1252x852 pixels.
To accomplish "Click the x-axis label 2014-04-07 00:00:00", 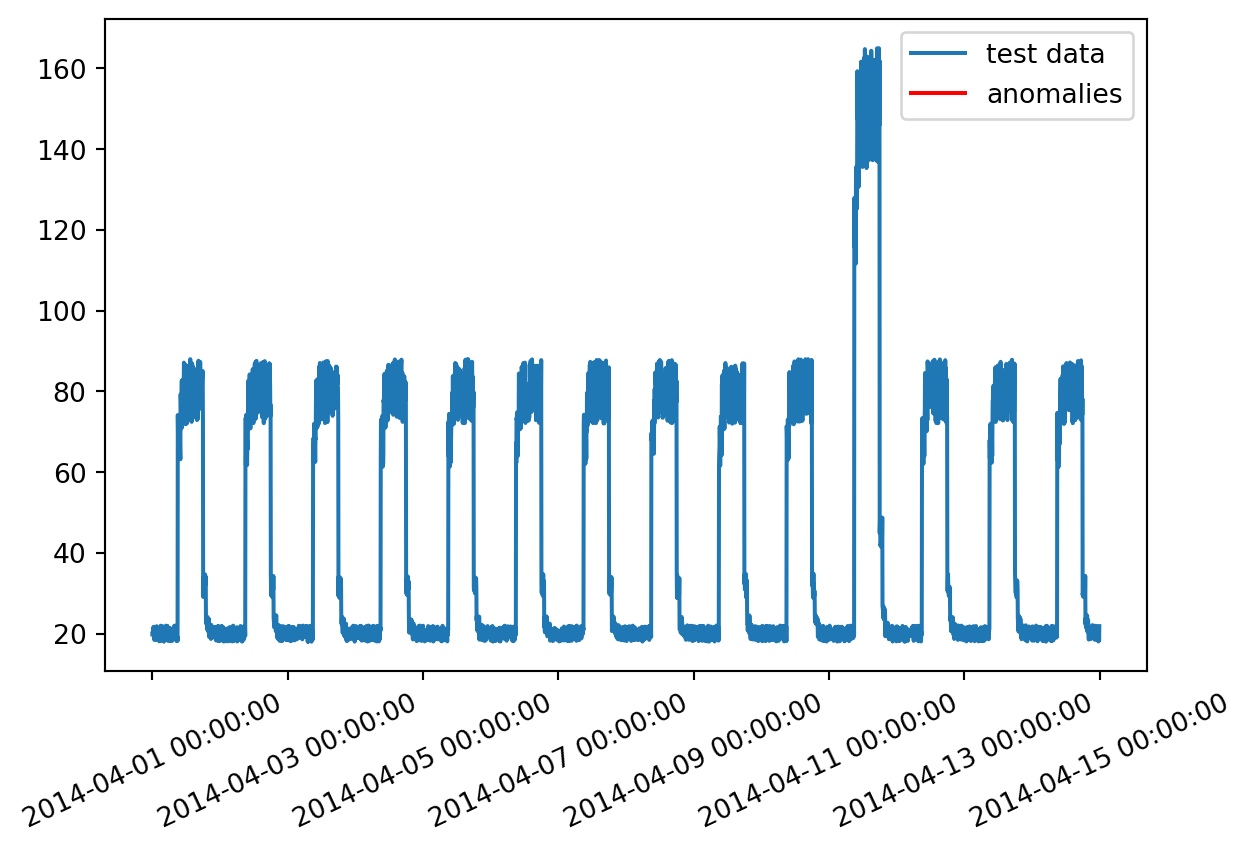I will 558,760.
